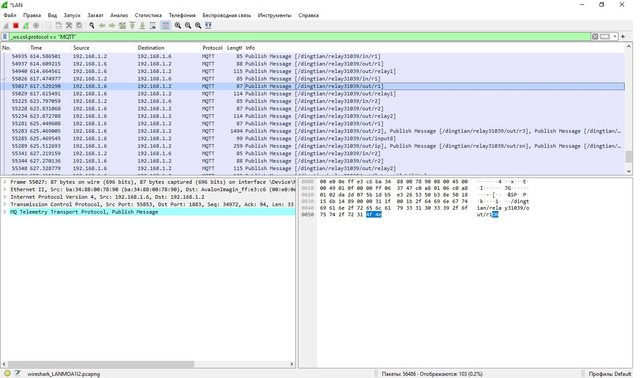Save this capture file from toolbar
Viewport: 640px width, 378px height.
click(59, 26)
